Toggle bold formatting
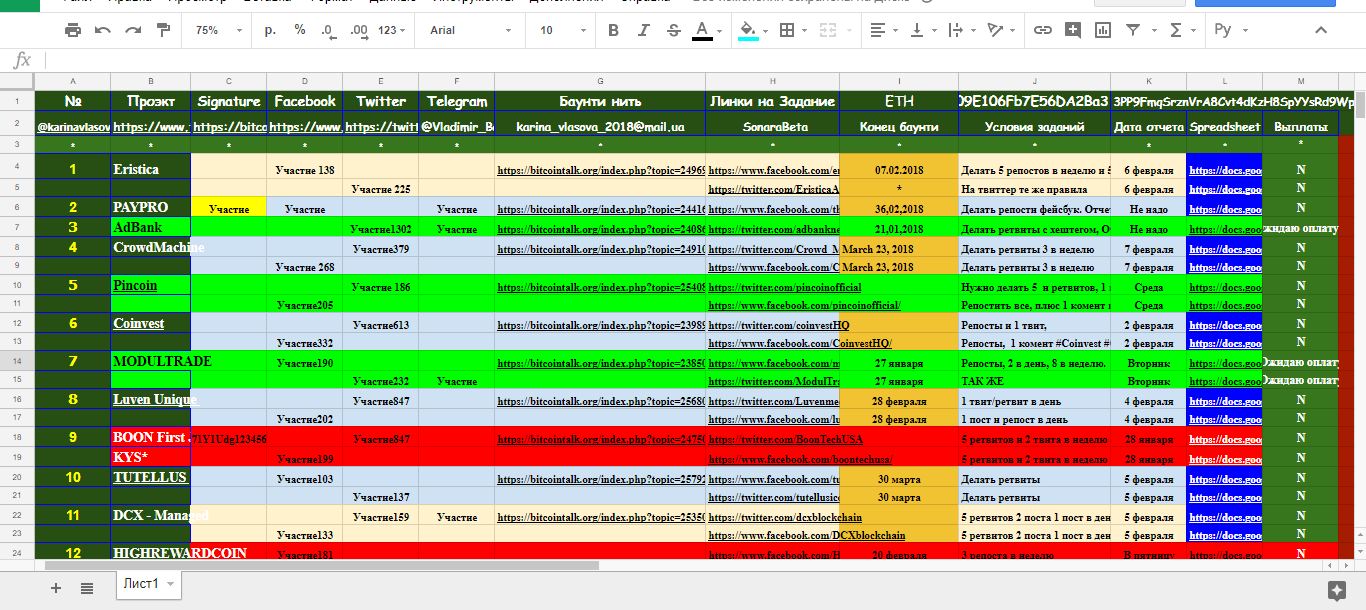1366x610 pixels. pyautogui.click(x=614, y=30)
